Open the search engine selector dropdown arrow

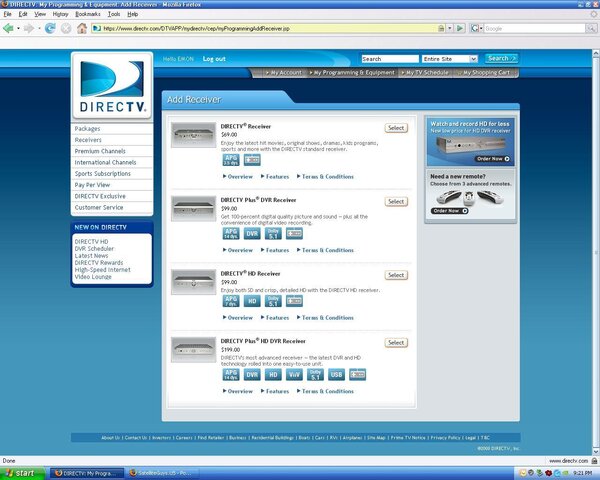481,28
